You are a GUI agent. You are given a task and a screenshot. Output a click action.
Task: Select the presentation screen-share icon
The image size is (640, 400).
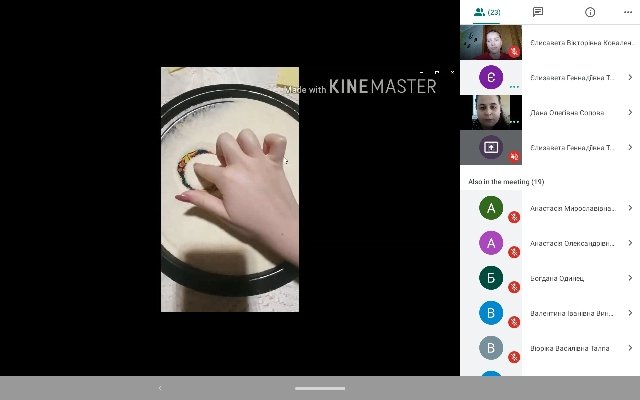491,147
